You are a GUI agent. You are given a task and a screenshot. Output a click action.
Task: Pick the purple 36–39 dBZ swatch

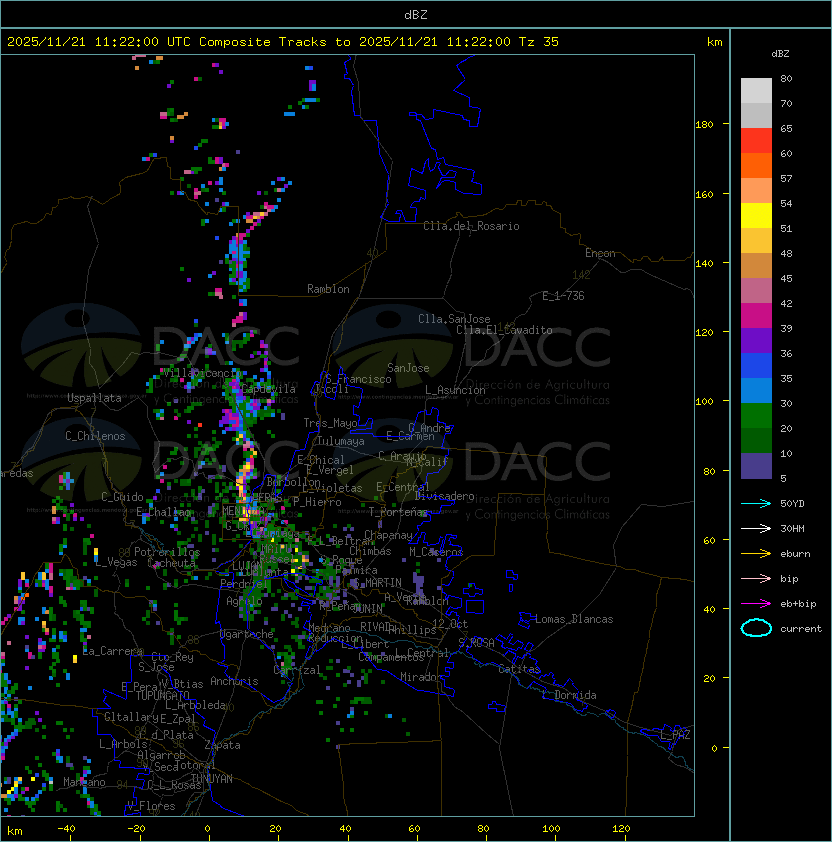tap(756, 340)
